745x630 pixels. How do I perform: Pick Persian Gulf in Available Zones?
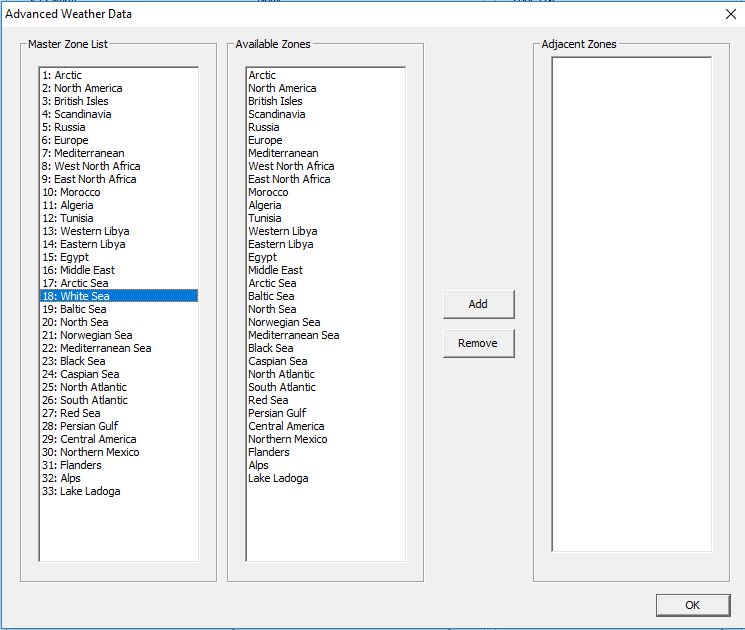326,413
